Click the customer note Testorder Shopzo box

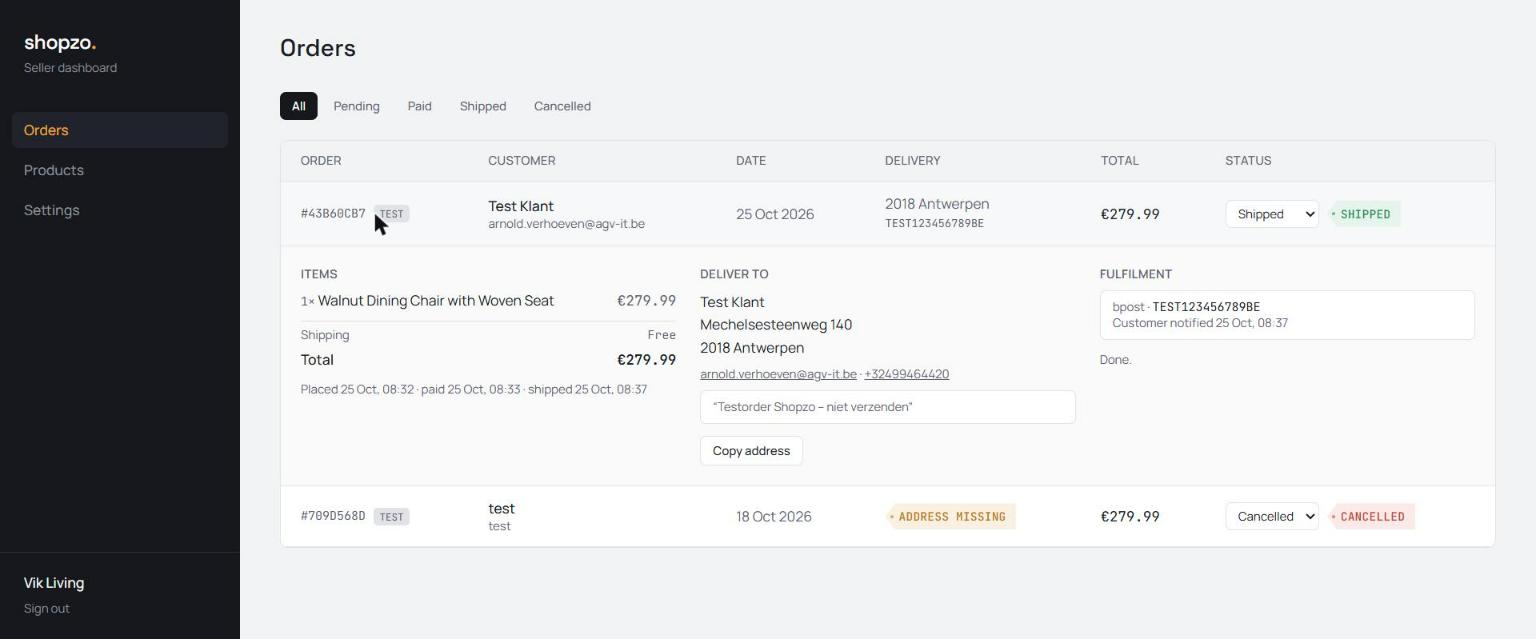point(888,407)
